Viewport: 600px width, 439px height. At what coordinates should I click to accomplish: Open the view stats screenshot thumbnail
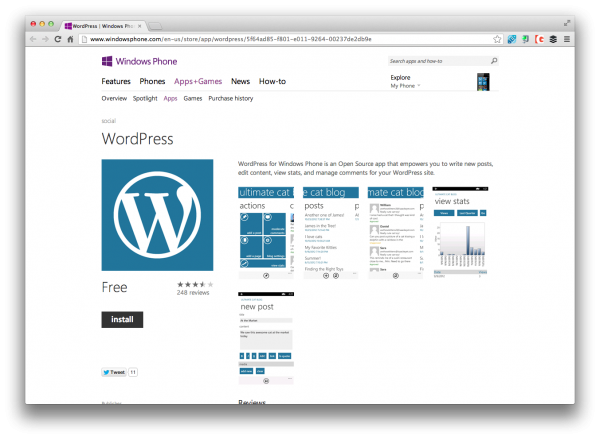click(460, 233)
